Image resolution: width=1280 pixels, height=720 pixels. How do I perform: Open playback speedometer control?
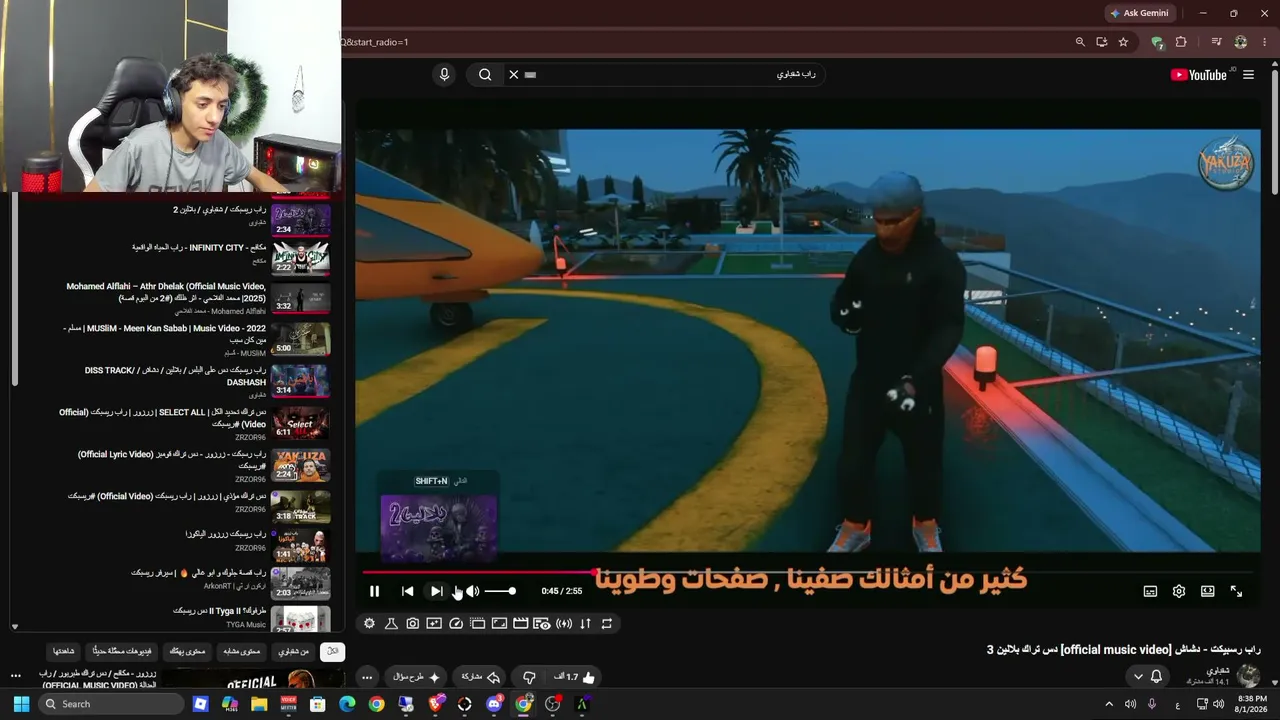[x=456, y=623]
